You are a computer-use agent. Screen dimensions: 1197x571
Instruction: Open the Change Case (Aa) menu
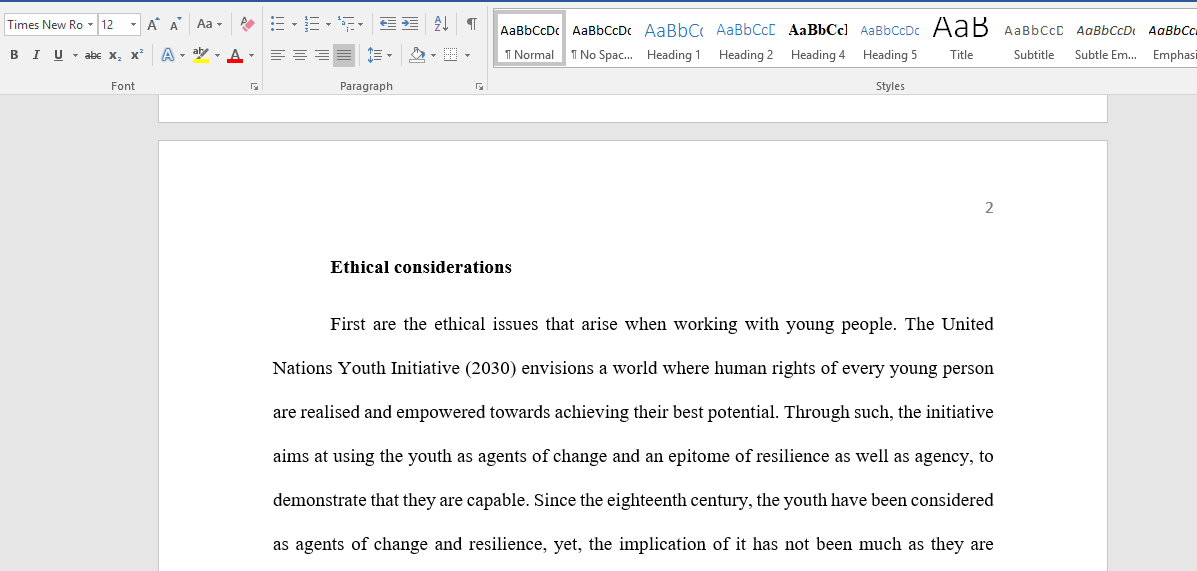(x=208, y=24)
